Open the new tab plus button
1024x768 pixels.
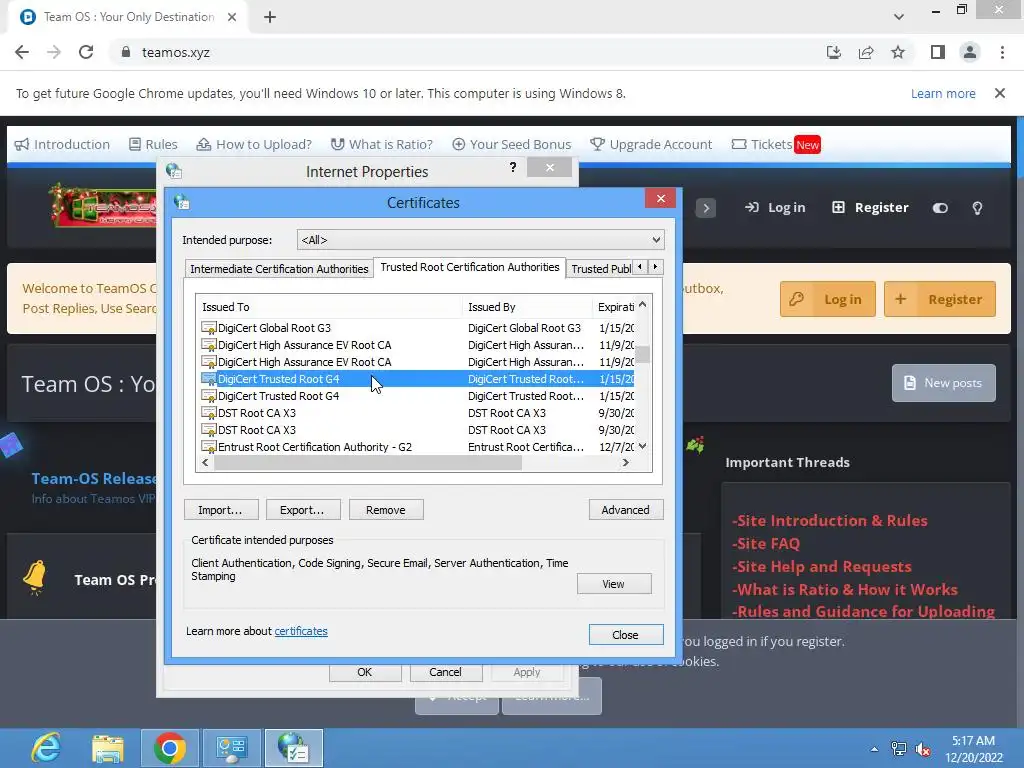[270, 17]
